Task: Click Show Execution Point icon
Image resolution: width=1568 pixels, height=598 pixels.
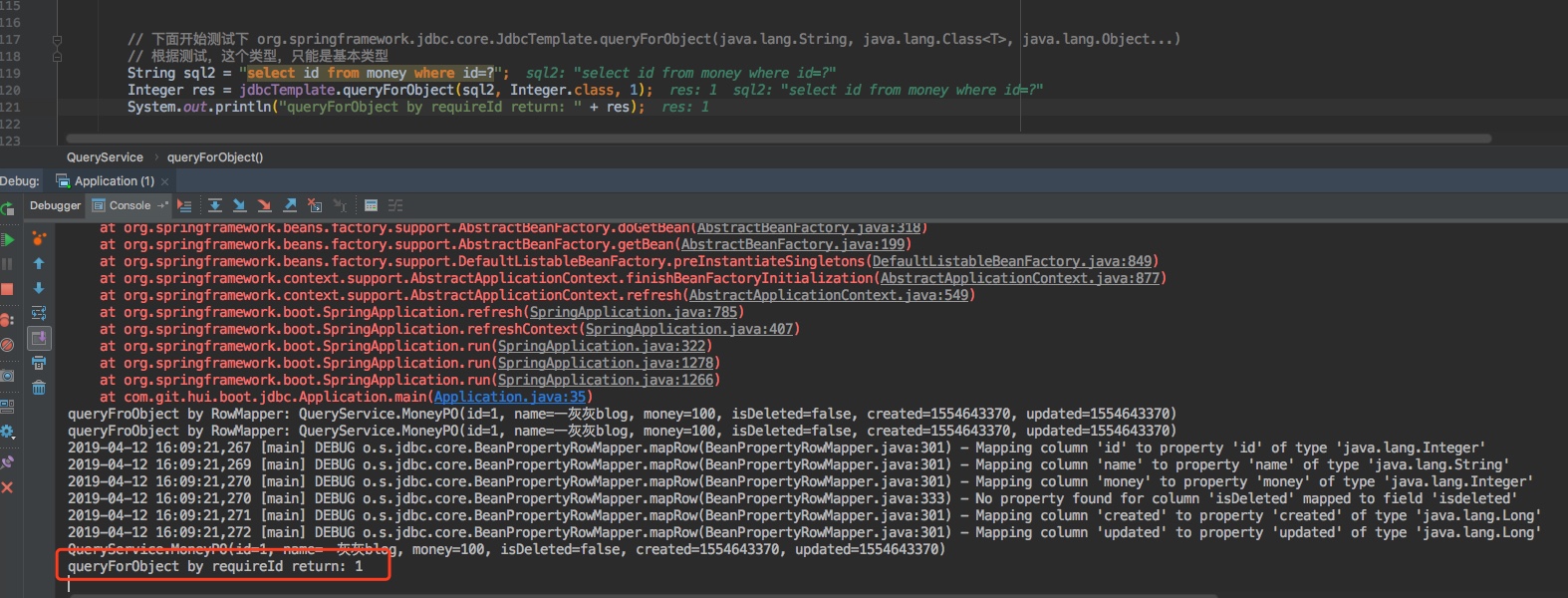Action: click(184, 205)
